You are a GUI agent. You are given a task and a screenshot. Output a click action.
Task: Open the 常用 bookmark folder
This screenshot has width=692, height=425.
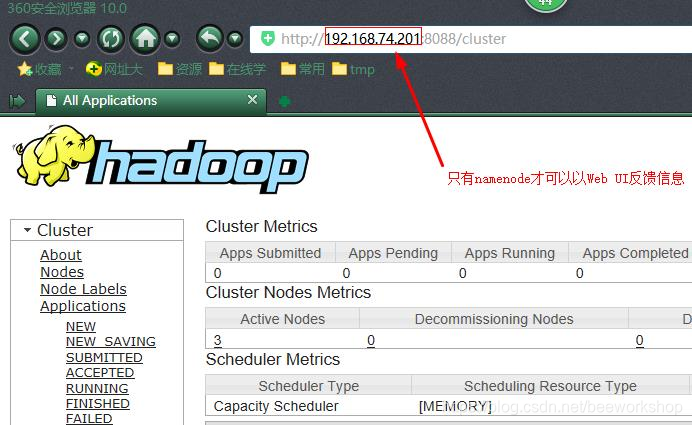click(303, 69)
